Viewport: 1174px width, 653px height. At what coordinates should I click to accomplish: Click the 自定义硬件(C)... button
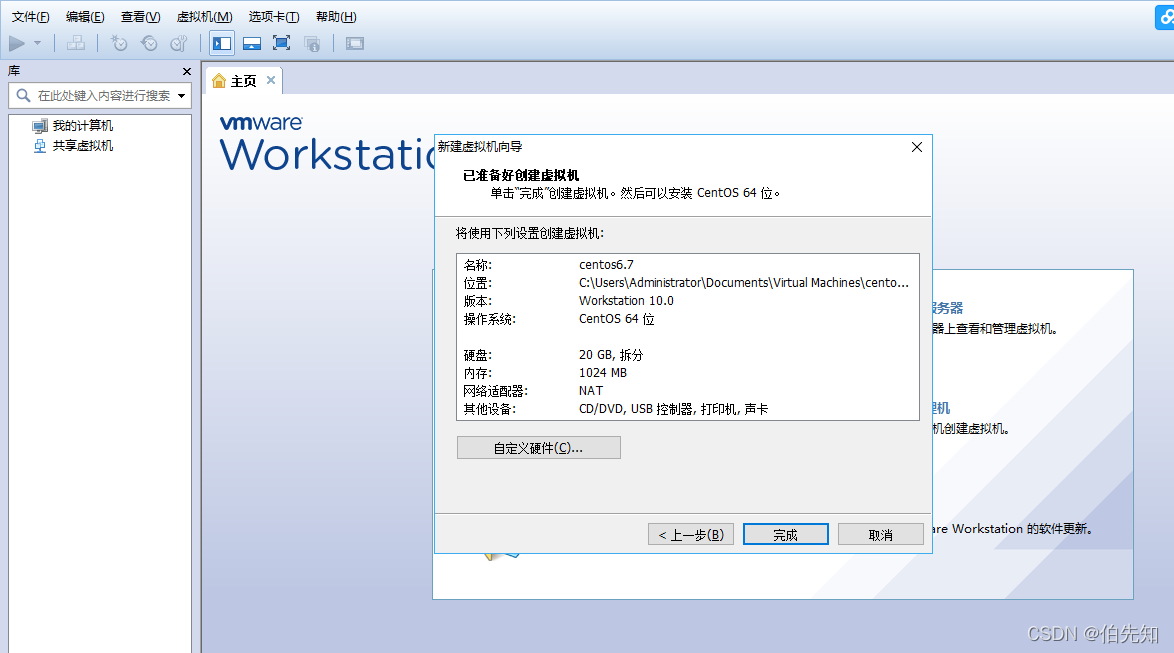tap(538, 448)
